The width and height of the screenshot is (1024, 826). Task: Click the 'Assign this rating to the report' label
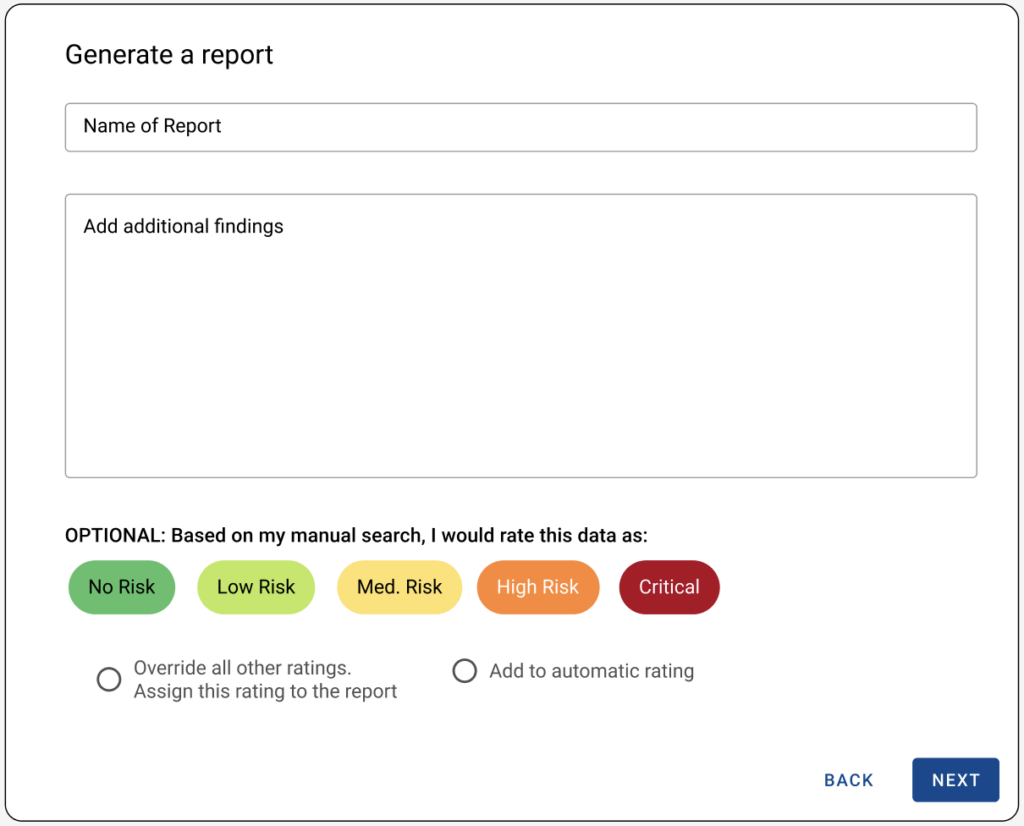tap(265, 692)
